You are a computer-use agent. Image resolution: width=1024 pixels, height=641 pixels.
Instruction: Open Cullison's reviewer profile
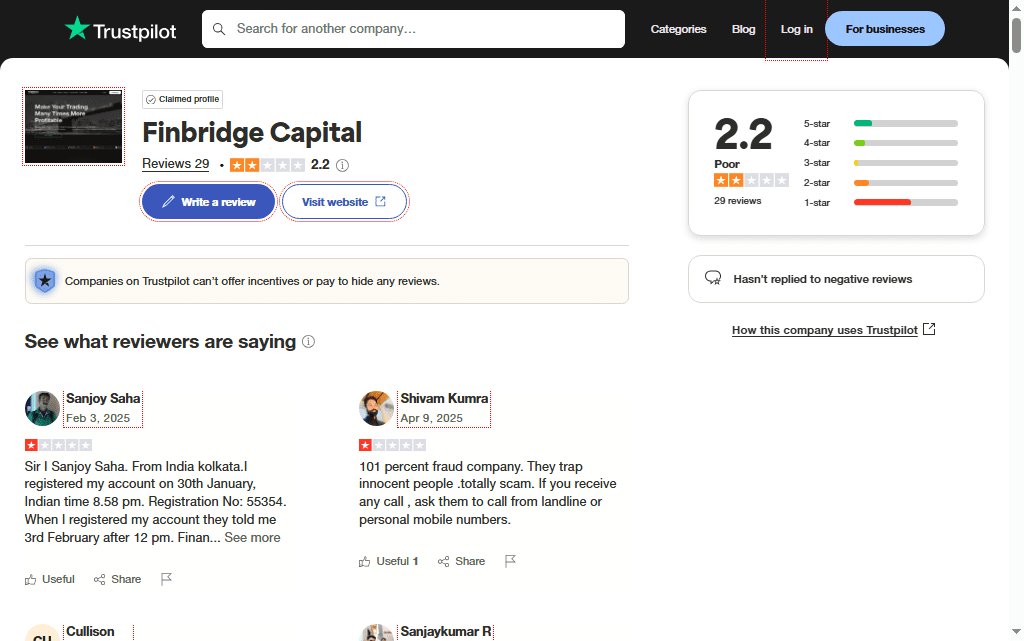click(90, 632)
